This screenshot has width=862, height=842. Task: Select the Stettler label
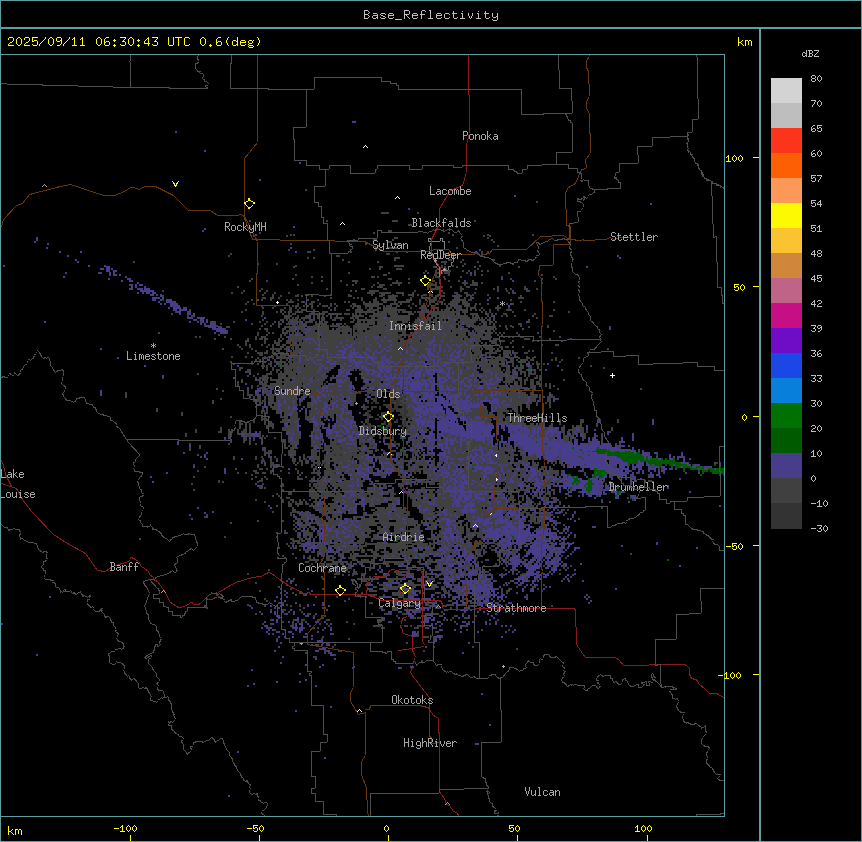coord(634,237)
